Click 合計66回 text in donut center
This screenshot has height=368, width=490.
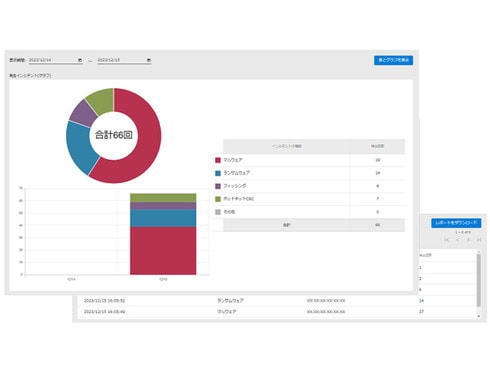click(x=114, y=135)
